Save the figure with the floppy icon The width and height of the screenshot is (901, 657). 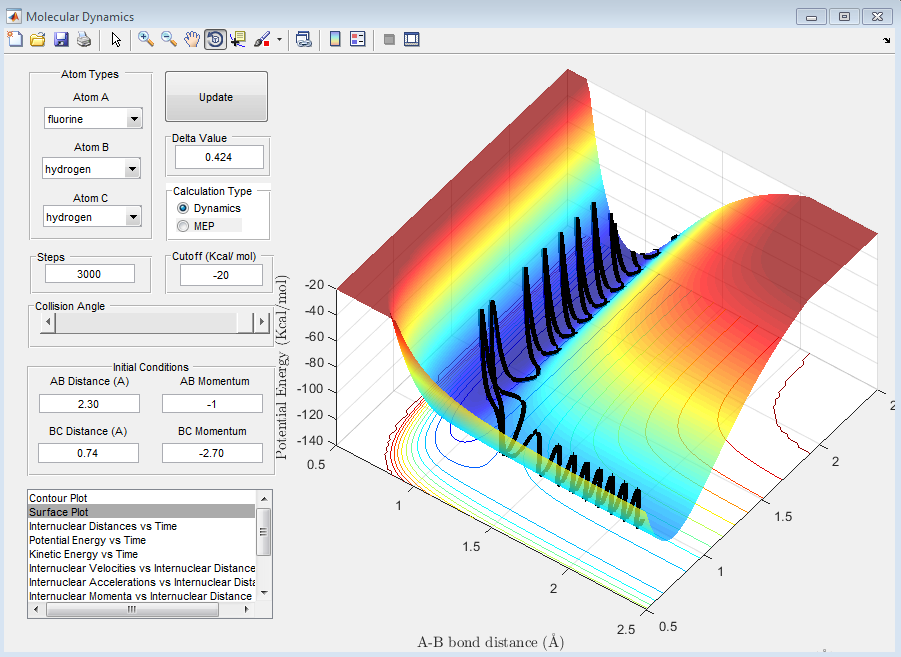[x=61, y=39]
